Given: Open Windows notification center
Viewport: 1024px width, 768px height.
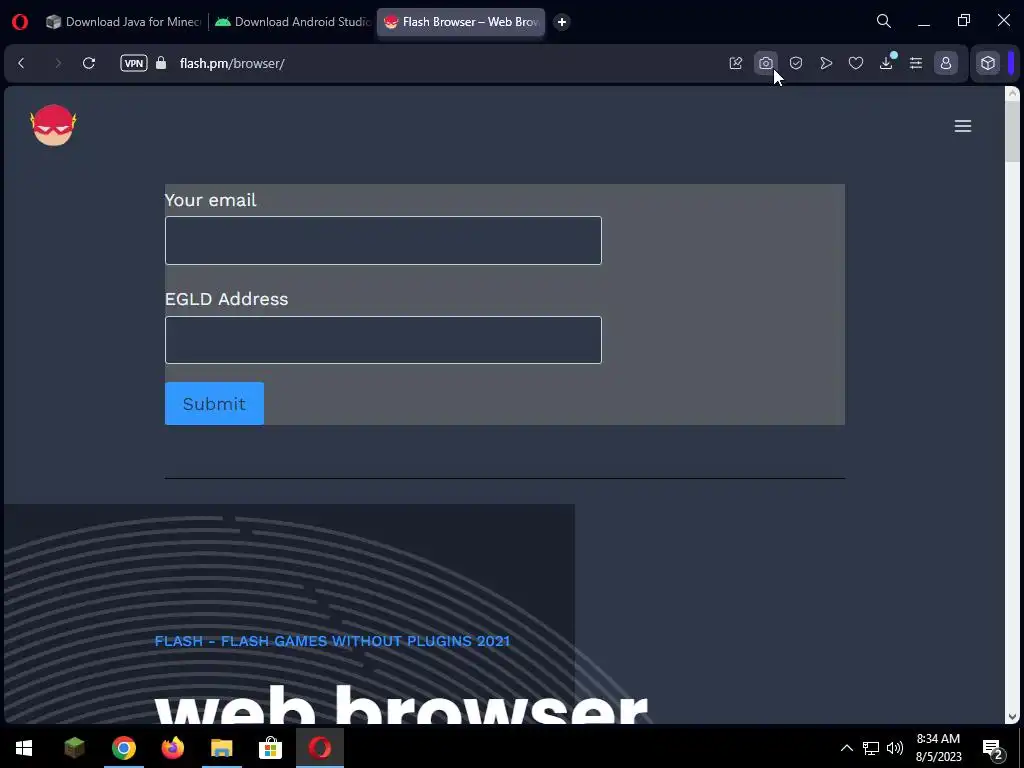Looking at the screenshot, I should coord(993,748).
